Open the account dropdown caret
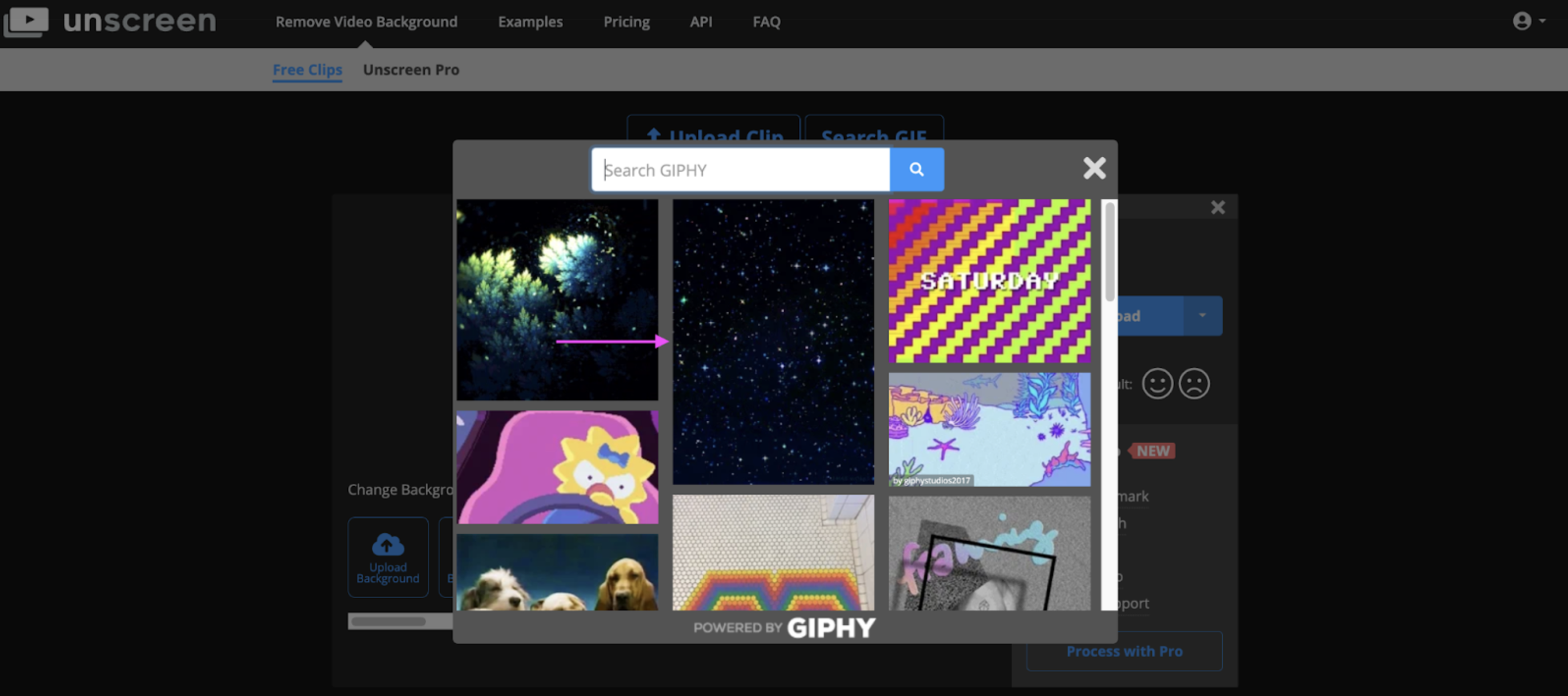Image resolution: width=1568 pixels, height=696 pixels. point(1542,21)
